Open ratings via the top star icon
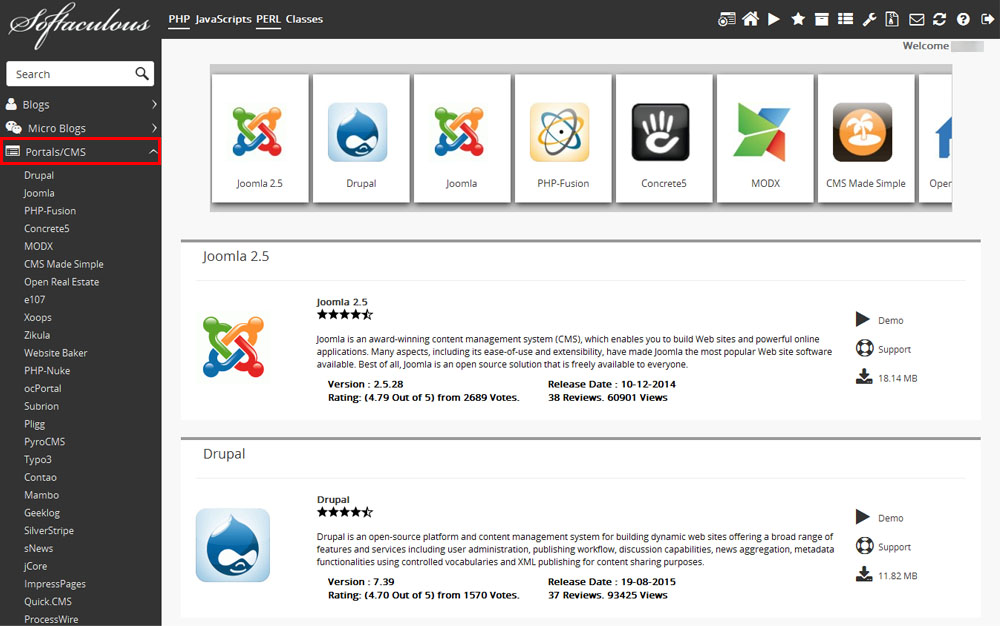The height and width of the screenshot is (626, 1000). [x=798, y=19]
